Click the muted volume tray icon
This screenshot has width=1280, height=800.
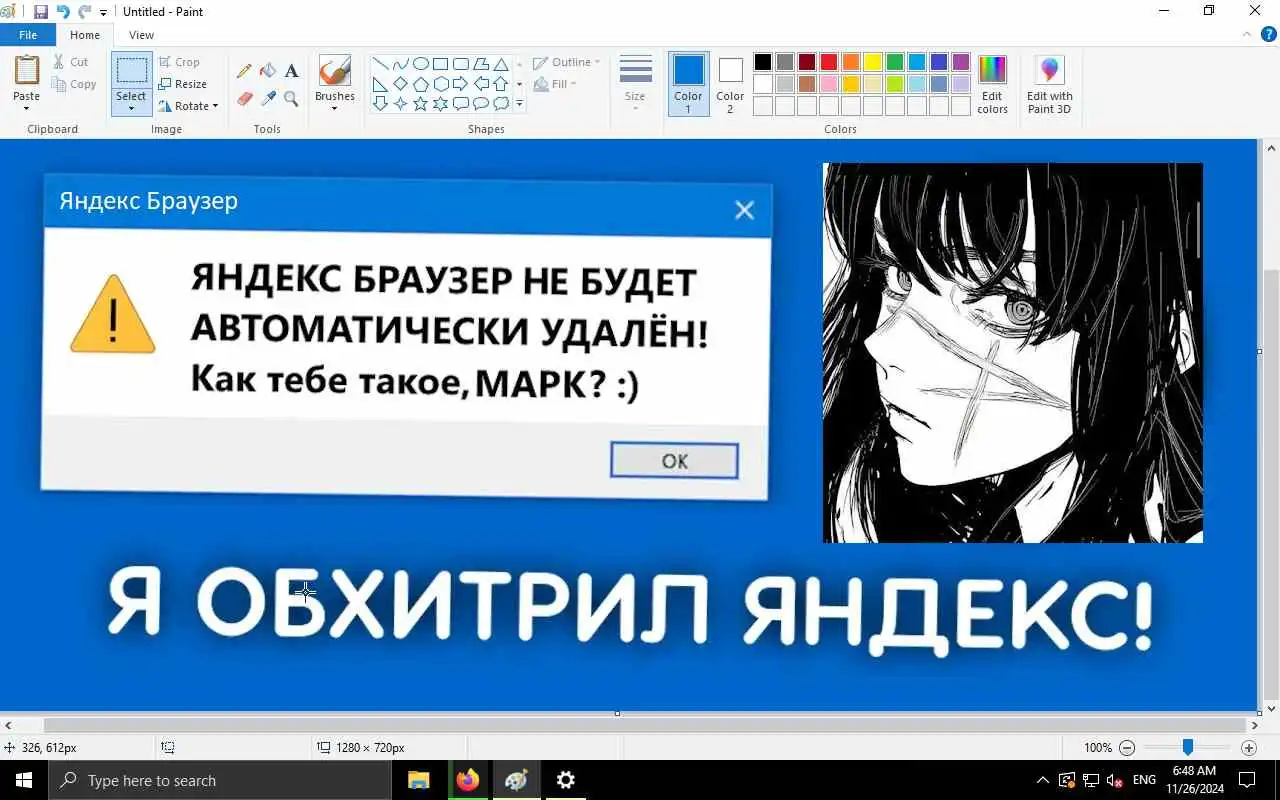click(1114, 780)
